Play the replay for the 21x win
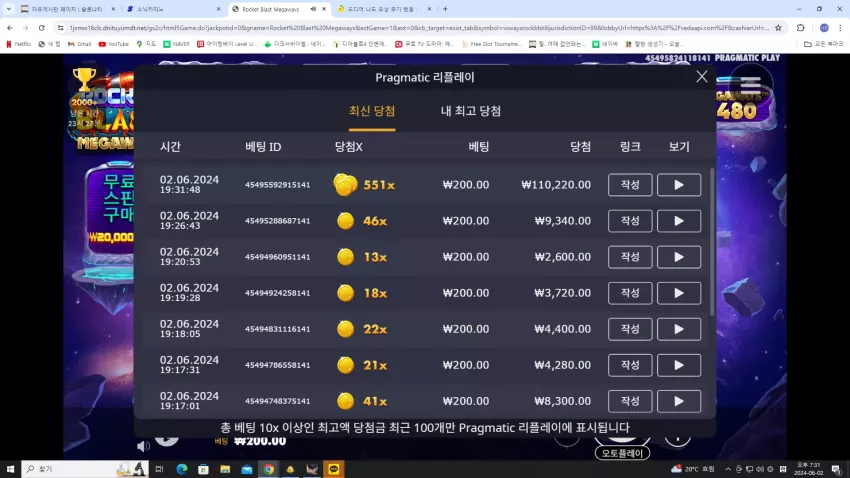850x478 pixels. tap(679, 365)
